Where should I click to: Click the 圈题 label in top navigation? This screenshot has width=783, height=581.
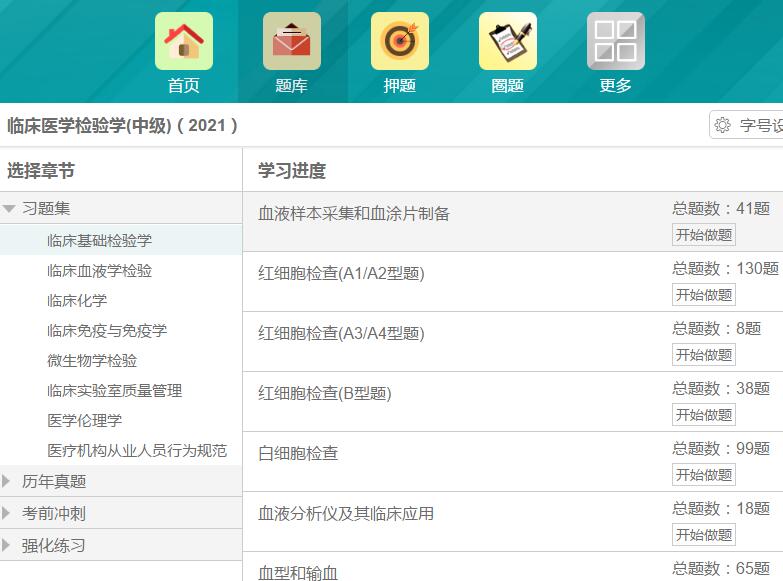(x=508, y=85)
